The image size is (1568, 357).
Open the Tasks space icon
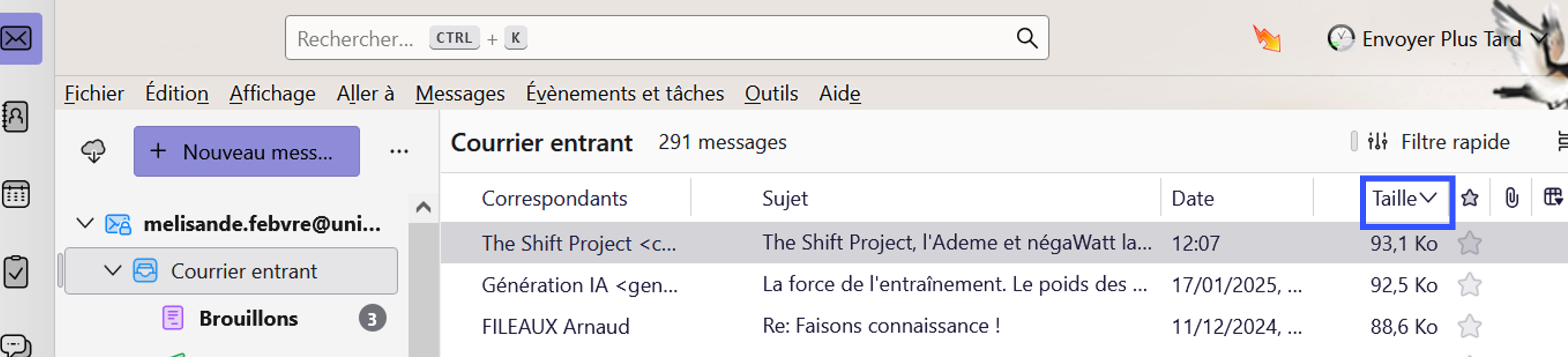16,272
